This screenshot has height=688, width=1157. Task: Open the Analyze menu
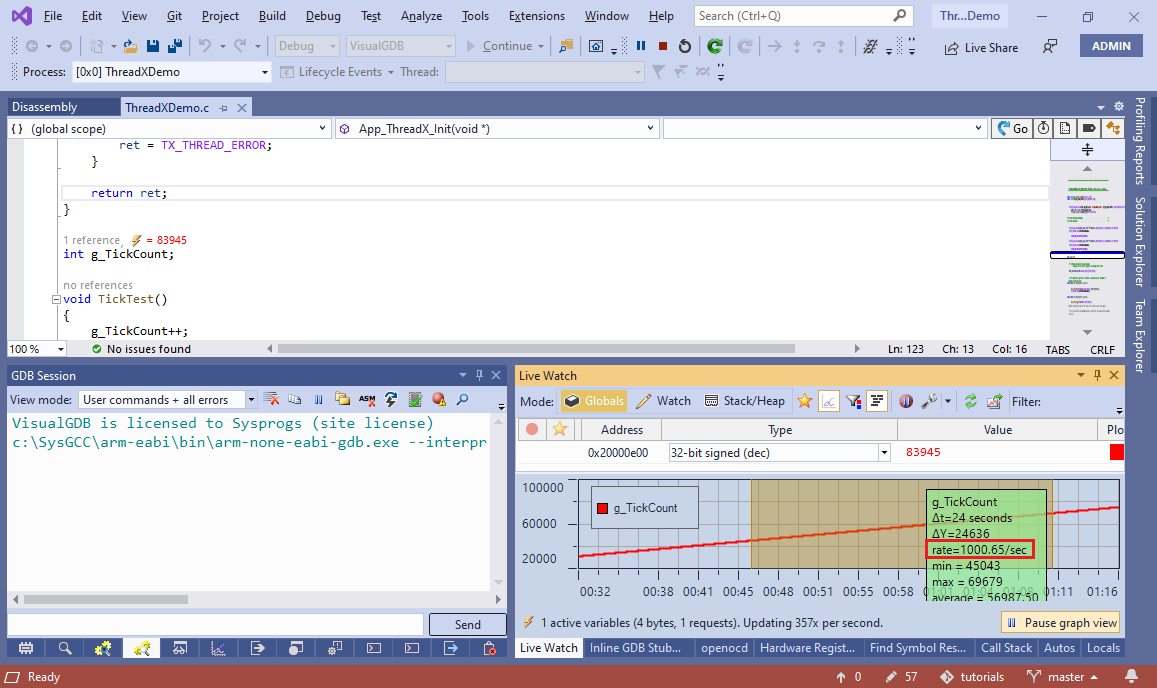point(421,16)
